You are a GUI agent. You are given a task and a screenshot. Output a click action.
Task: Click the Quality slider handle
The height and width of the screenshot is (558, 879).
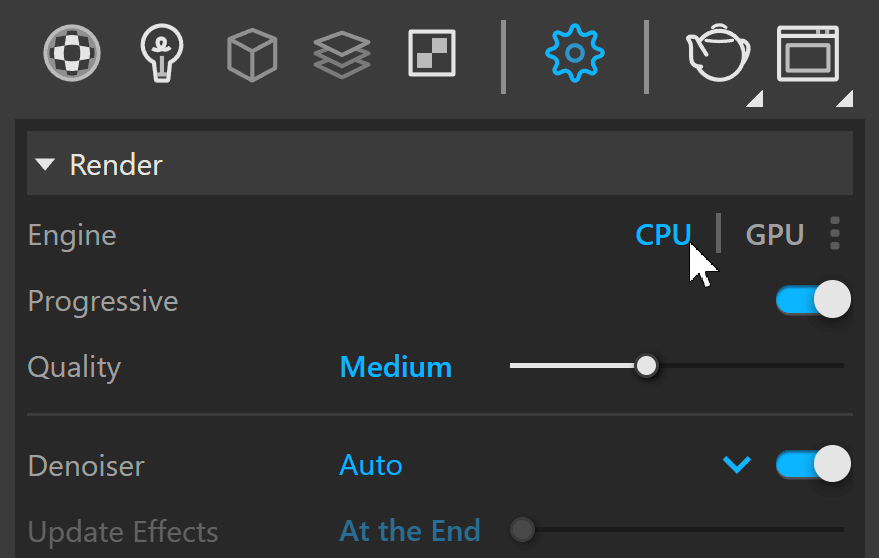646,366
